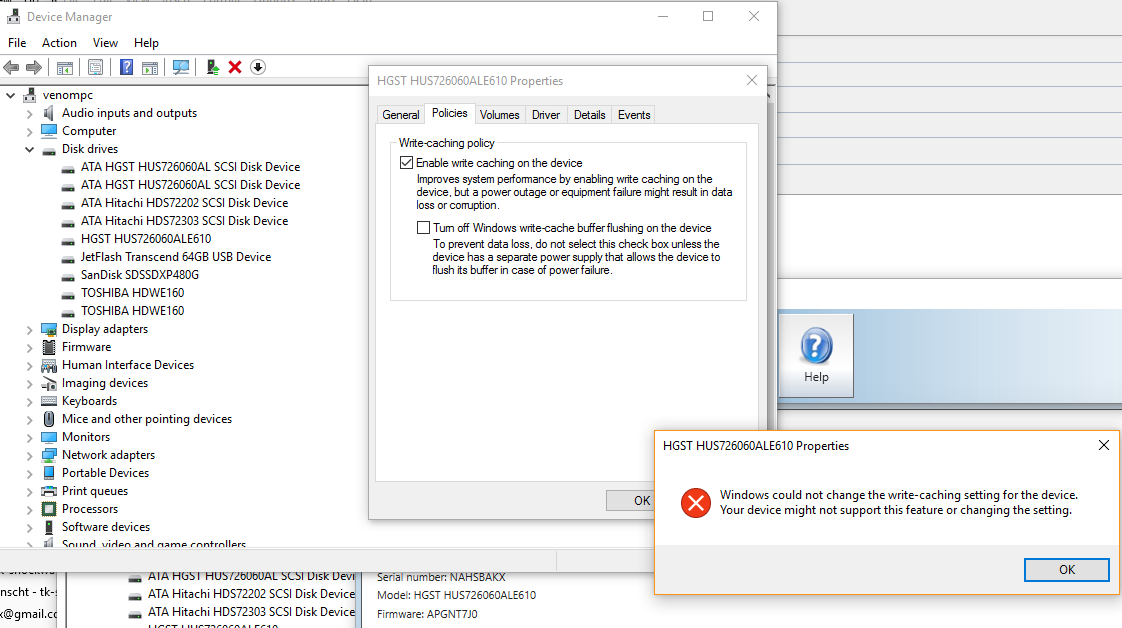1122x628 pixels.
Task: Select ATA Hitachi HDS72202 in lower background list
Action: [x=251, y=594]
